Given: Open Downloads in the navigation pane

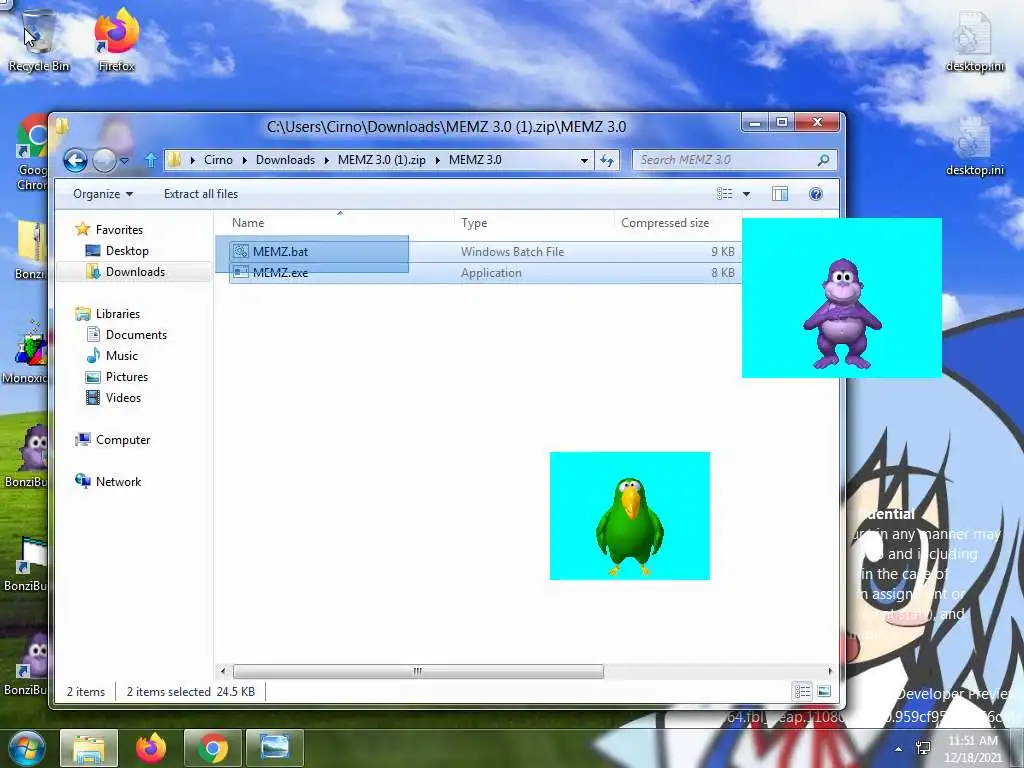Looking at the screenshot, I should (135, 272).
